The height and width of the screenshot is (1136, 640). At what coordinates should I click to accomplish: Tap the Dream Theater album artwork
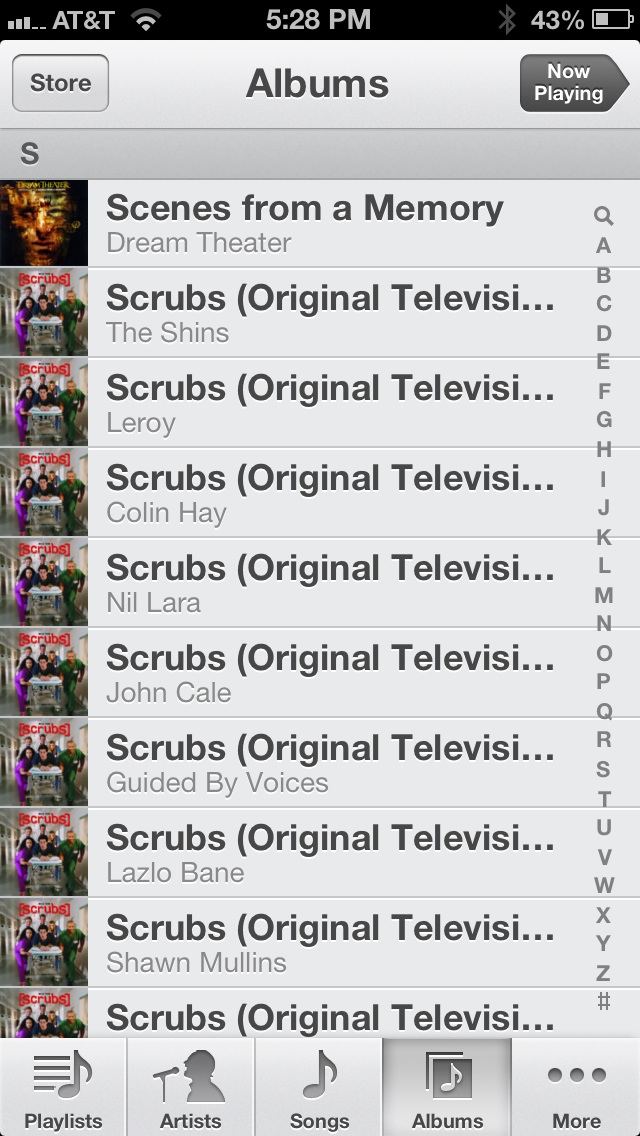coord(43,223)
